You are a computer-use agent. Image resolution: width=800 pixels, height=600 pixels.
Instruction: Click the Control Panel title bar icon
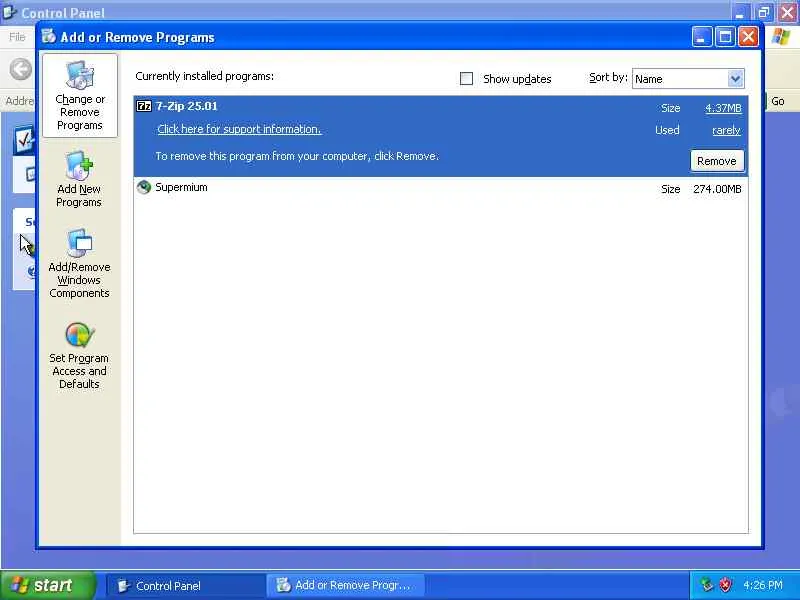tap(9, 11)
